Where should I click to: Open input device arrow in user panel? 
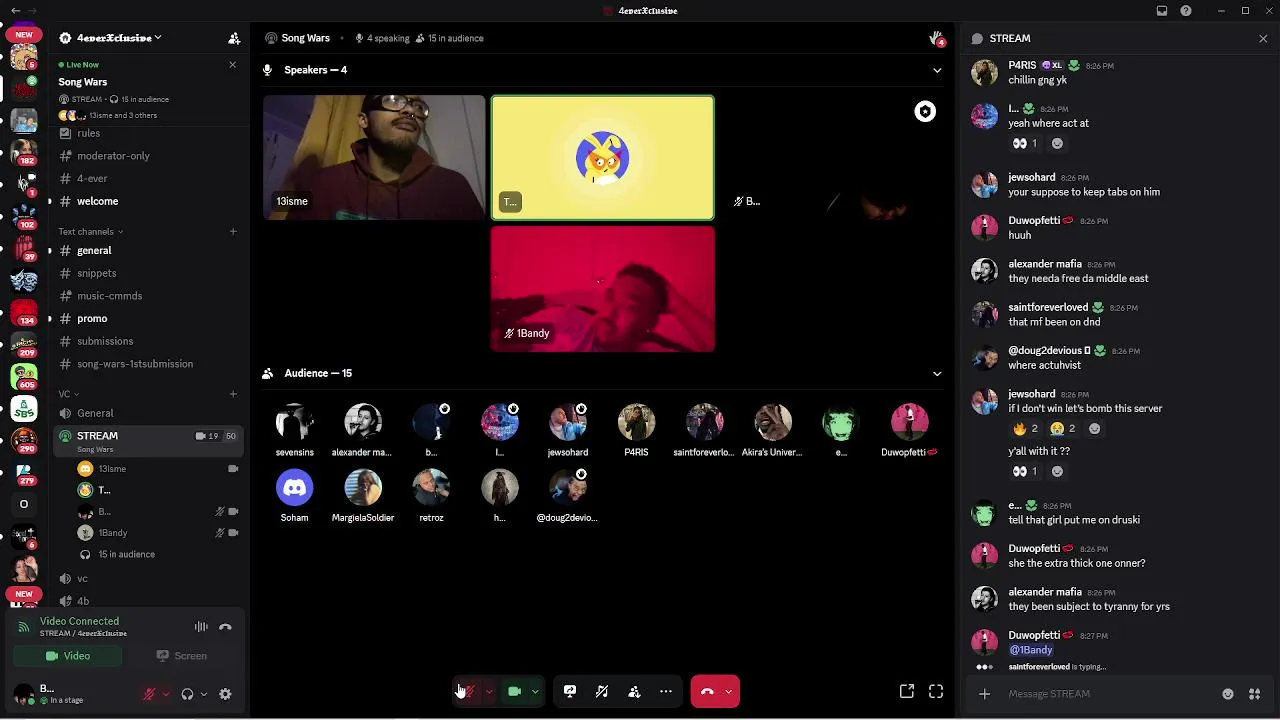166,694
